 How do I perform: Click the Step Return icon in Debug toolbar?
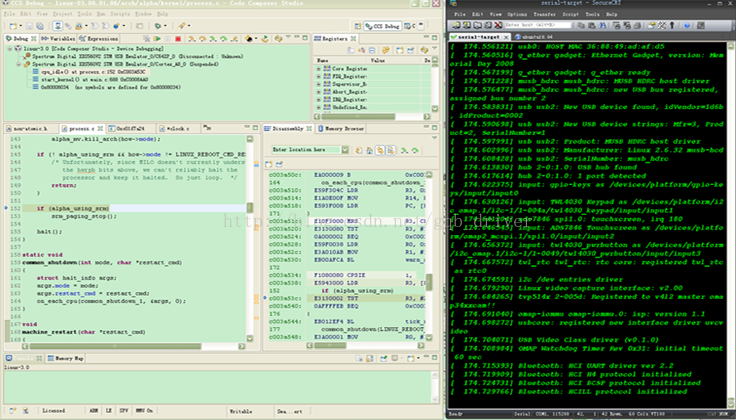tap(234, 38)
